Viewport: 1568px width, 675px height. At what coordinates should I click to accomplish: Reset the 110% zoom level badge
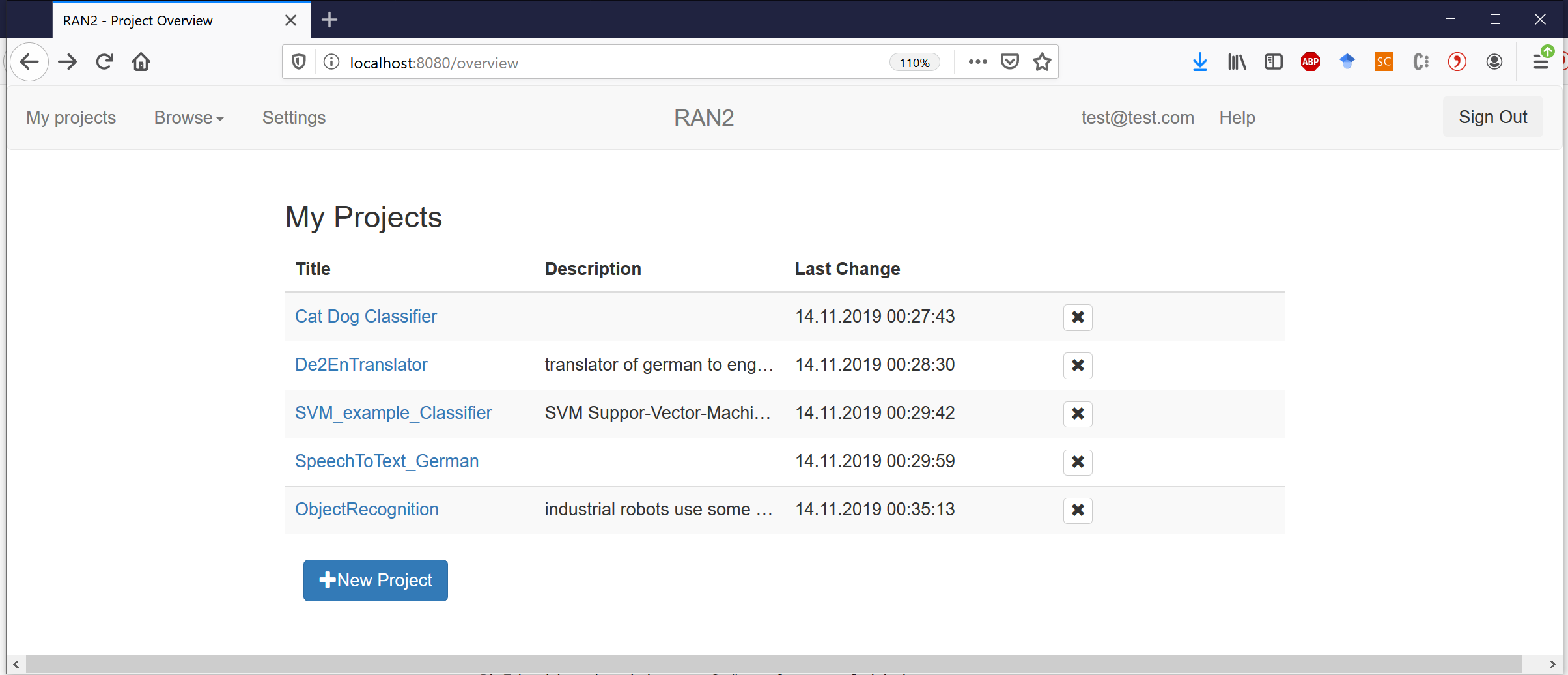coord(914,63)
